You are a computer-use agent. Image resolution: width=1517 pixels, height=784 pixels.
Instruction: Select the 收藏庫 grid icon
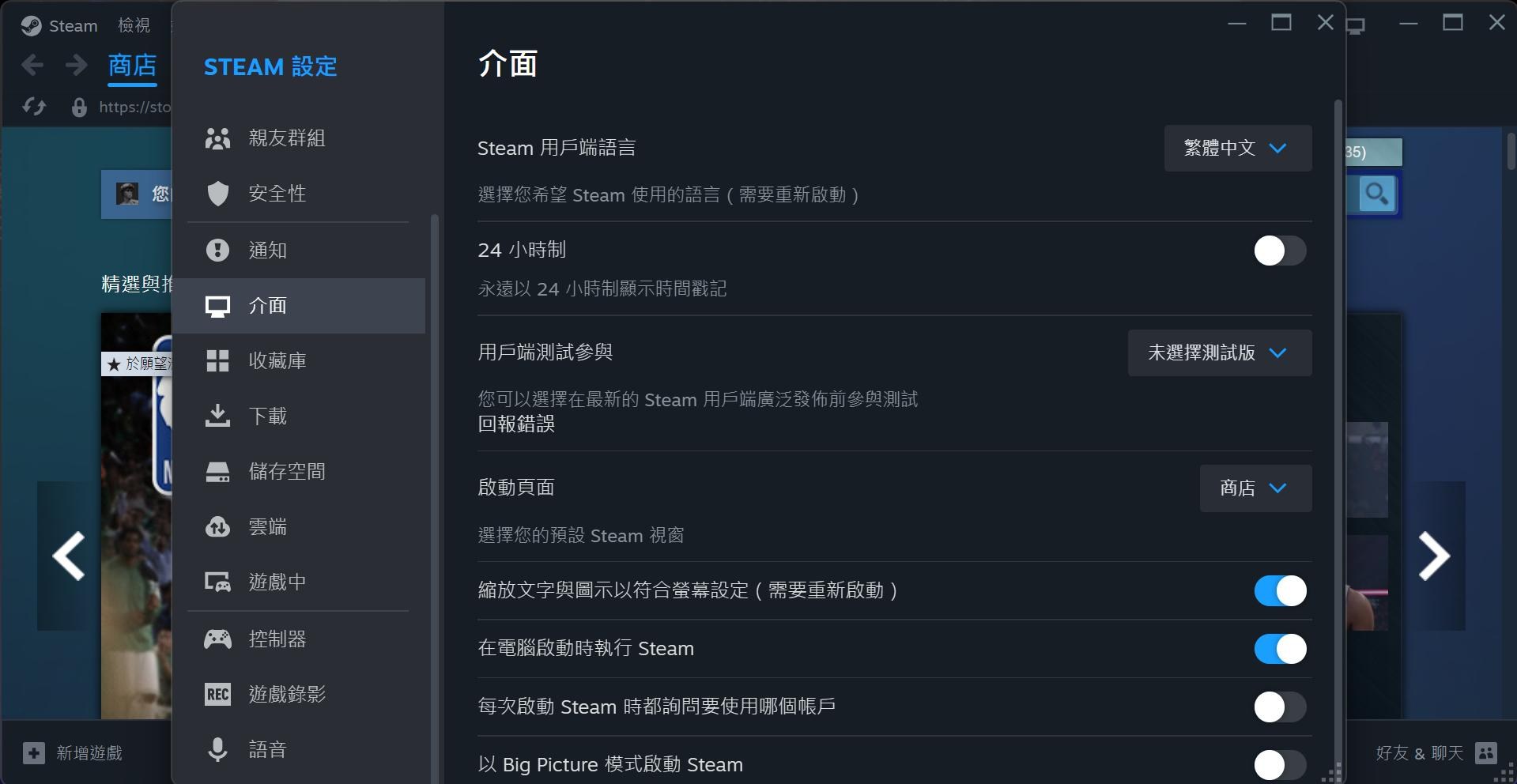(x=217, y=361)
